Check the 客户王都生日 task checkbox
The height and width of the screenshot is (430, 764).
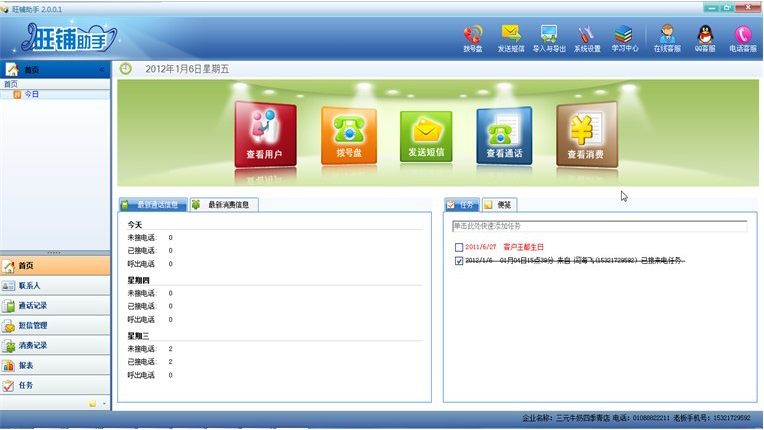click(459, 246)
